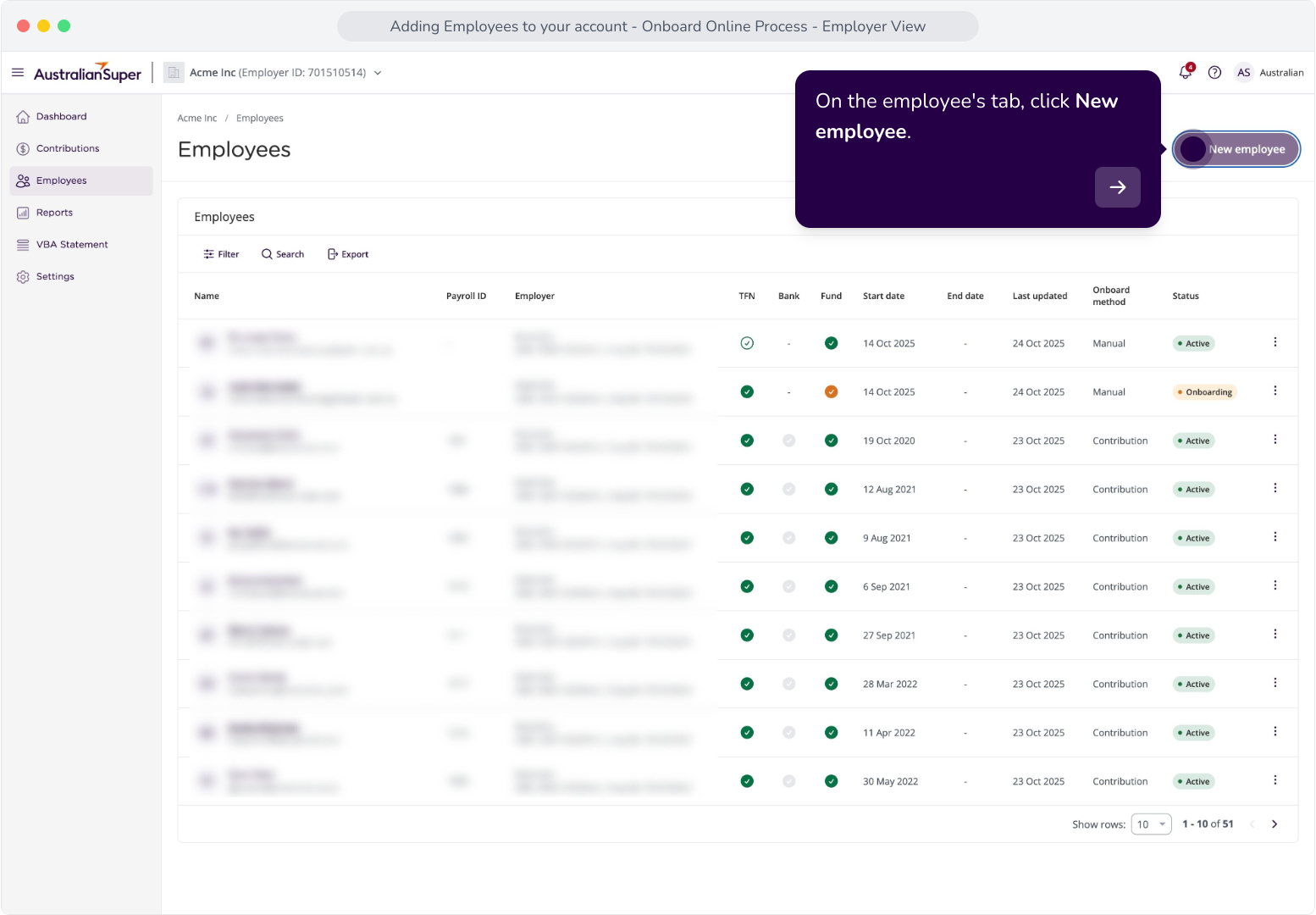This screenshot has width=1316, height=915.
Task: Open the Filter options
Action: [x=221, y=254]
